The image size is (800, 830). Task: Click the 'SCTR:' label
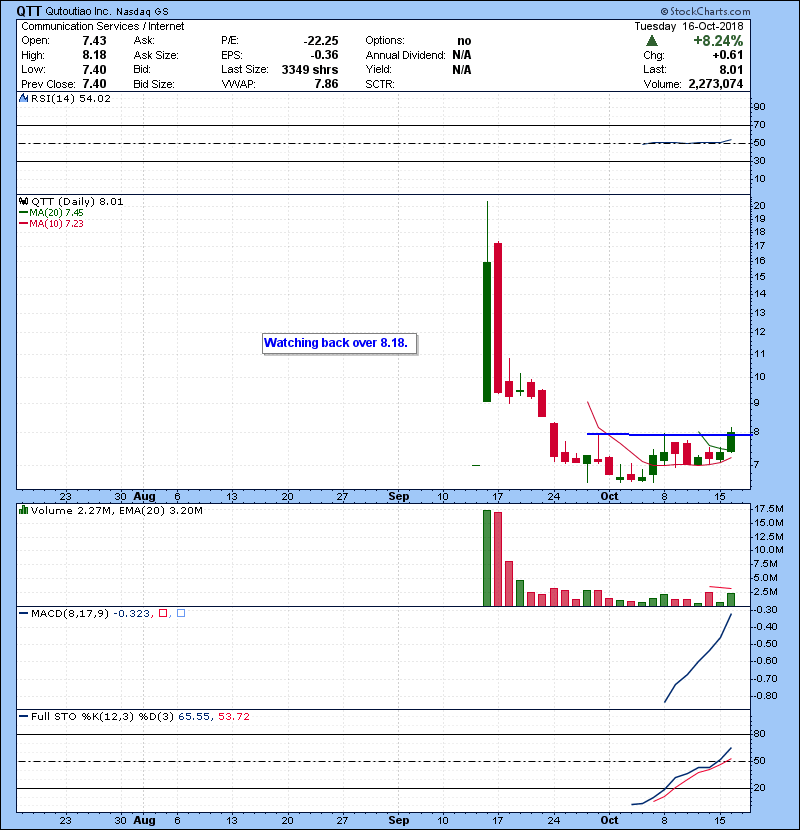[380, 84]
